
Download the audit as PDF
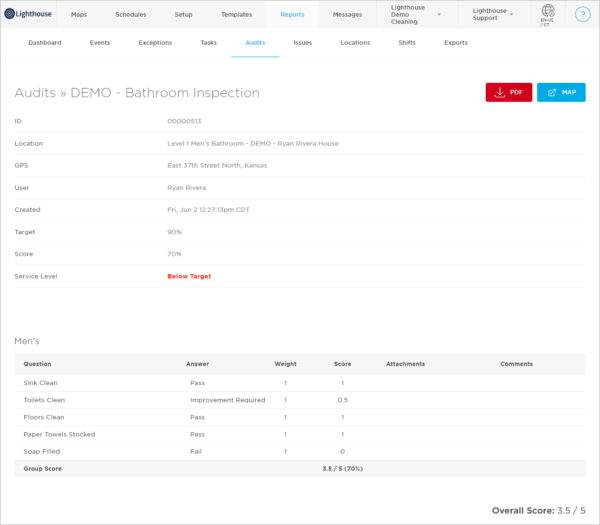click(x=509, y=92)
